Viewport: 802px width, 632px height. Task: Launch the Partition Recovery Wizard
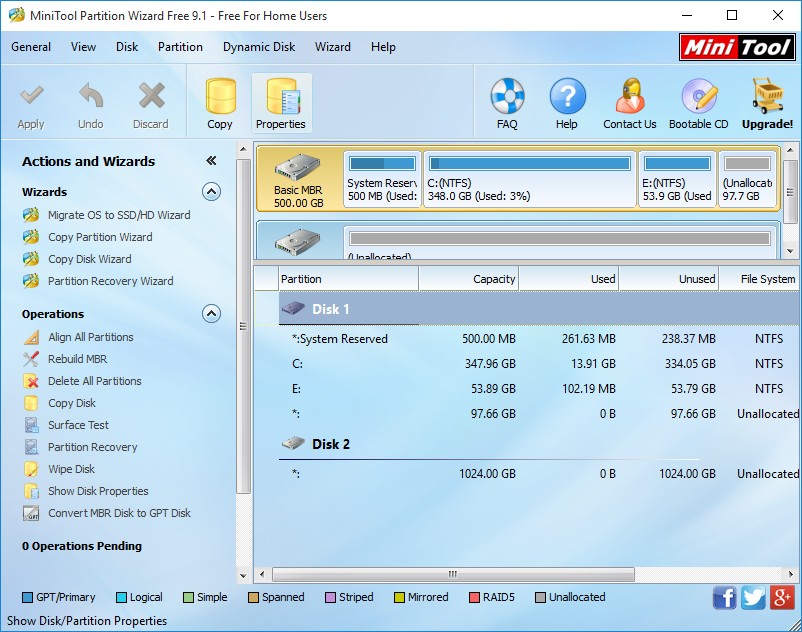click(110, 281)
